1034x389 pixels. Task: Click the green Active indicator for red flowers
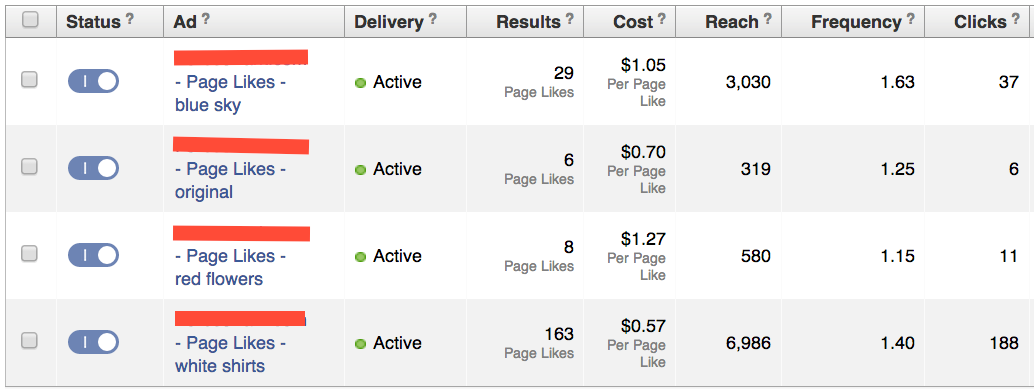pyautogui.click(x=360, y=257)
